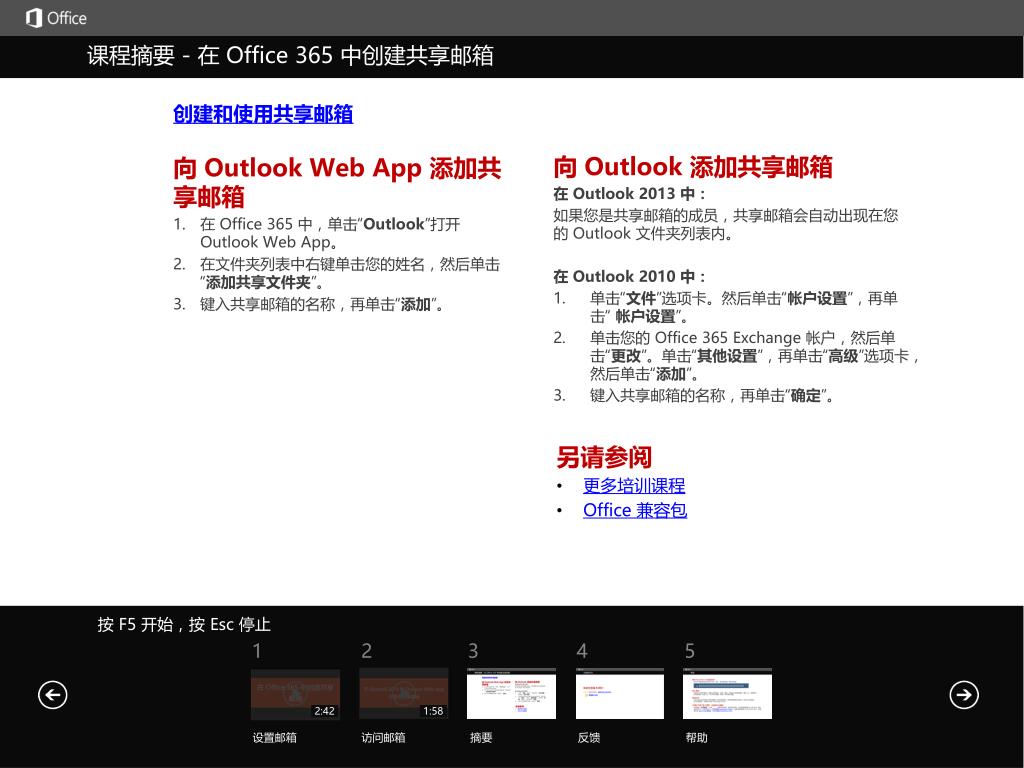
Task: Click the 2:42 duration badge
Action: [x=325, y=711]
